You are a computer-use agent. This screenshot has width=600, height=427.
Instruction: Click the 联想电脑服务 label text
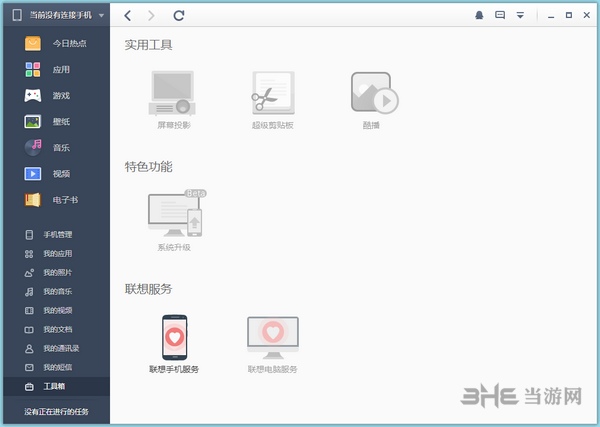point(272,369)
